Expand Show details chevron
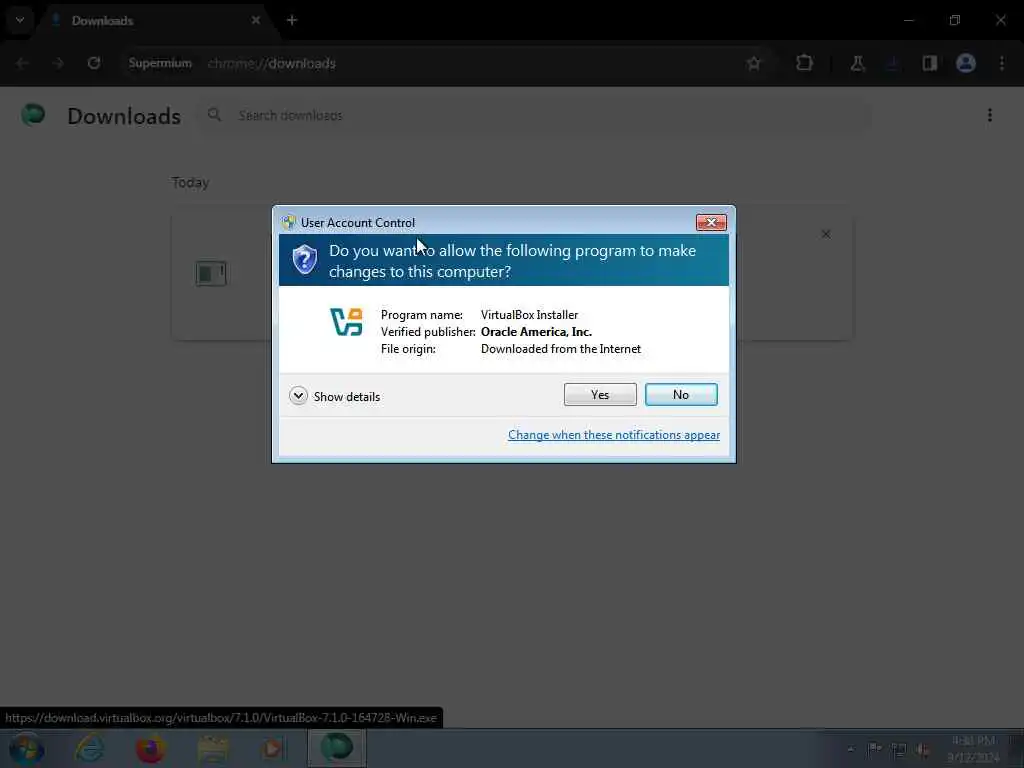Screen dimensions: 1024x768 [298, 396]
